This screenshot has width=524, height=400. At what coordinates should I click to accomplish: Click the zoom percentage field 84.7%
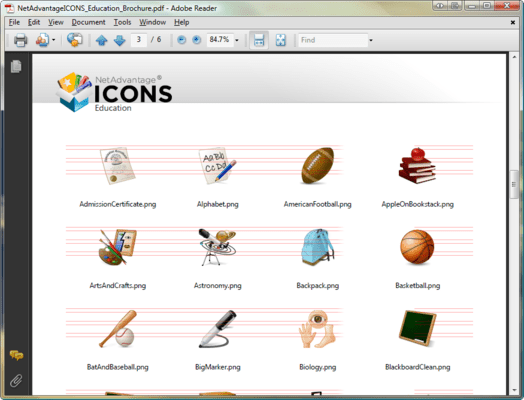220,40
